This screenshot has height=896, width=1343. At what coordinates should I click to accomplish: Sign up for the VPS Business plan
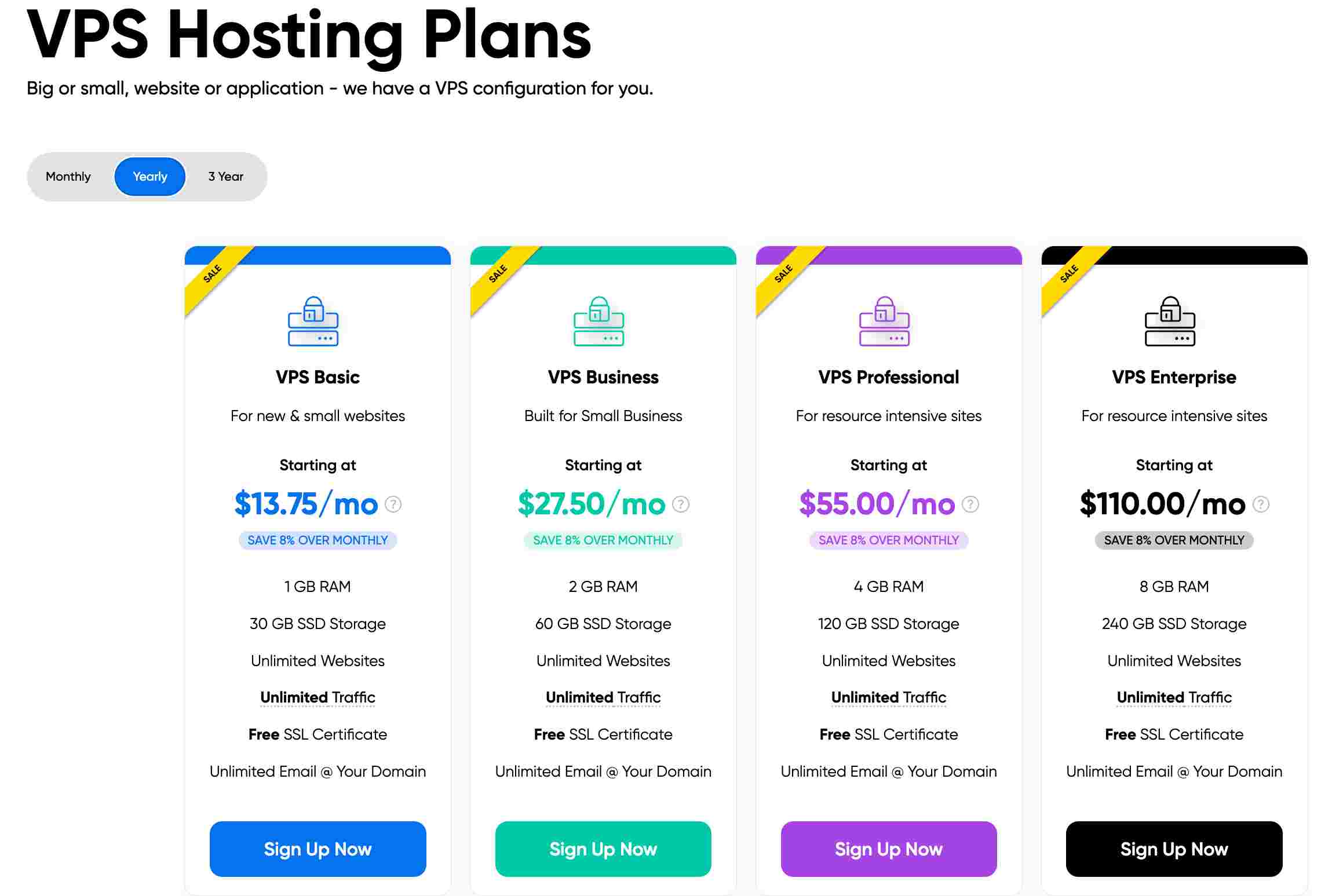pos(603,849)
